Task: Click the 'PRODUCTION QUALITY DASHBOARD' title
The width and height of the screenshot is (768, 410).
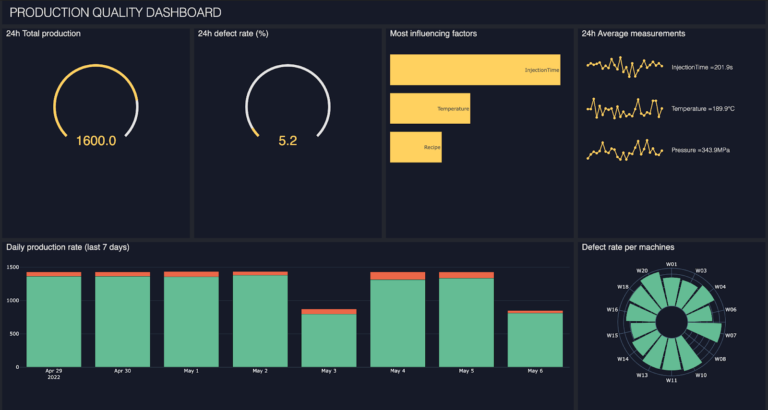Action: coord(116,13)
